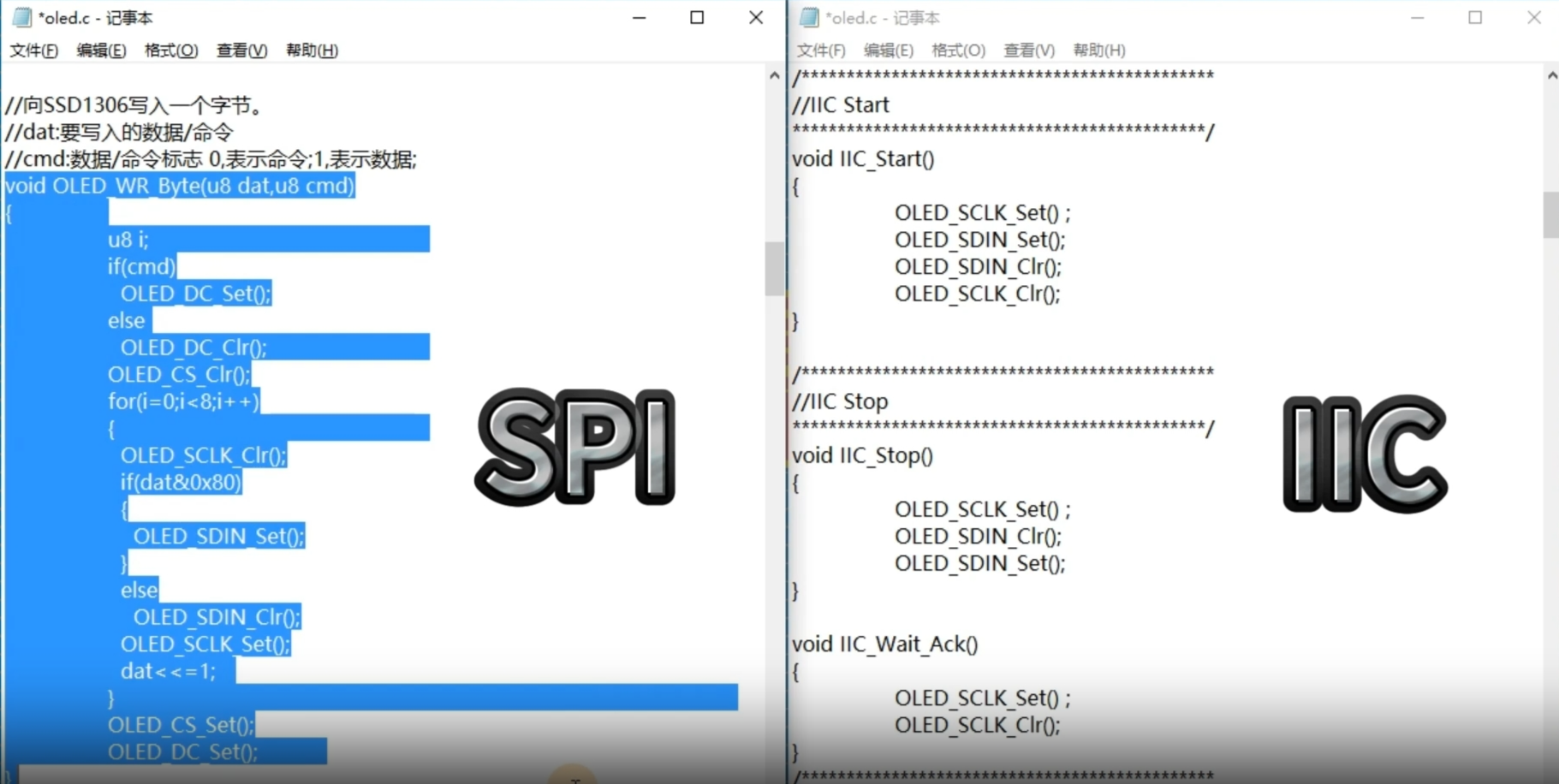Click 'OLED_SCLK_Clr();' inside the for loop
This screenshot has width=1559, height=784.
204,455
